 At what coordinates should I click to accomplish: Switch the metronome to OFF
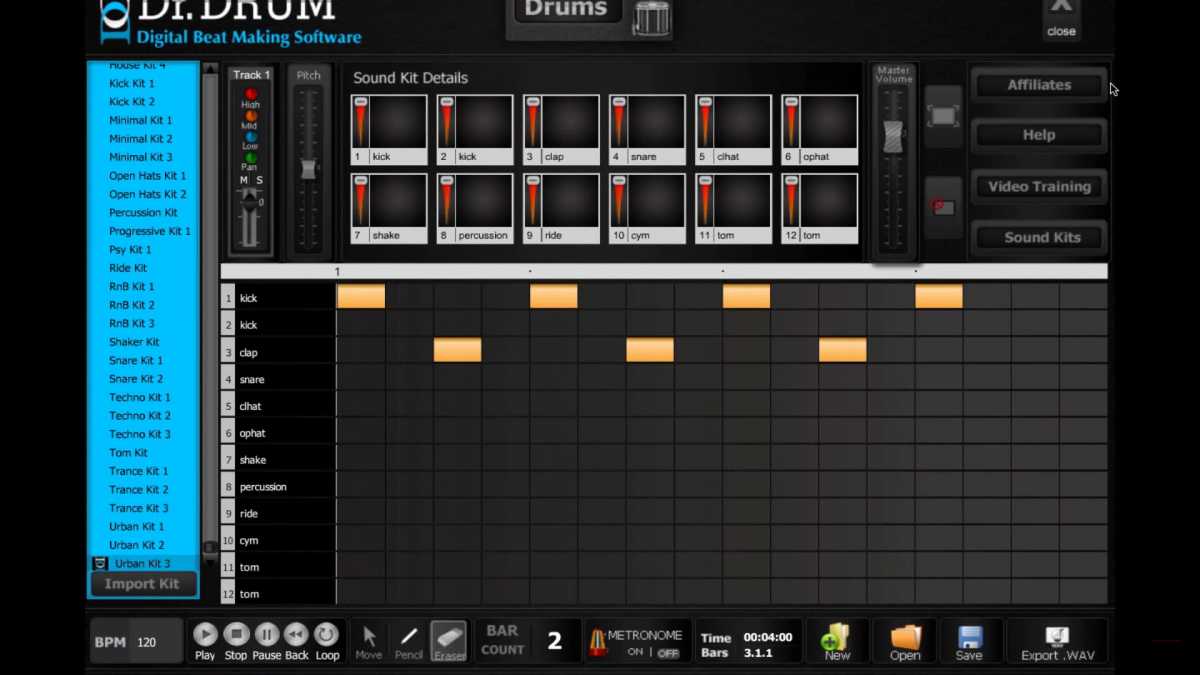[x=668, y=654]
